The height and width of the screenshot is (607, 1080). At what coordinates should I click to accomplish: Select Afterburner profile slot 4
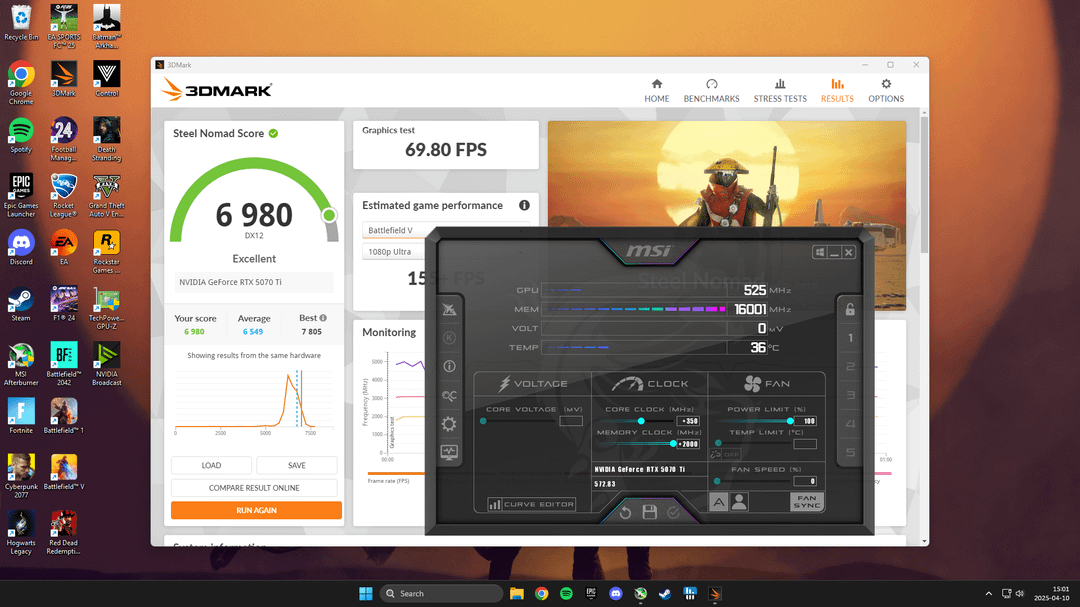pyautogui.click(x=850, y=424)
